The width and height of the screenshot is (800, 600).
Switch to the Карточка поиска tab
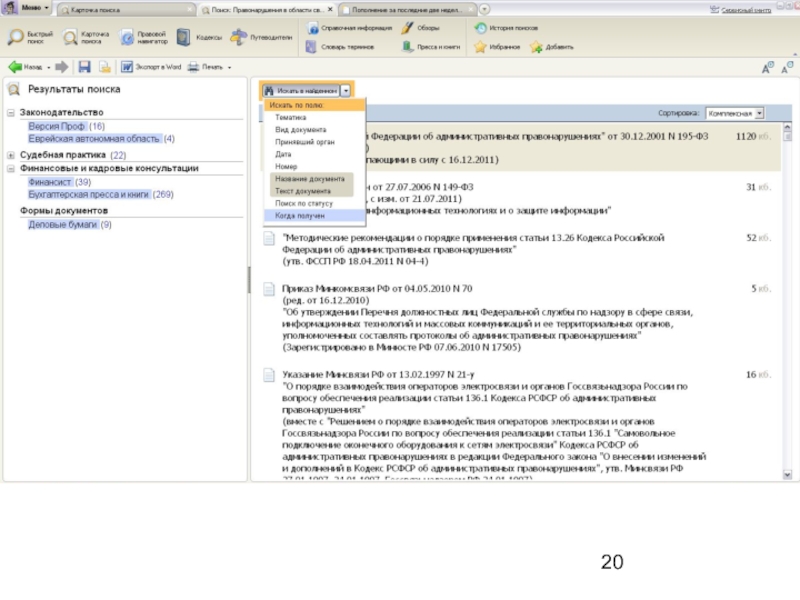pos(125,10)
